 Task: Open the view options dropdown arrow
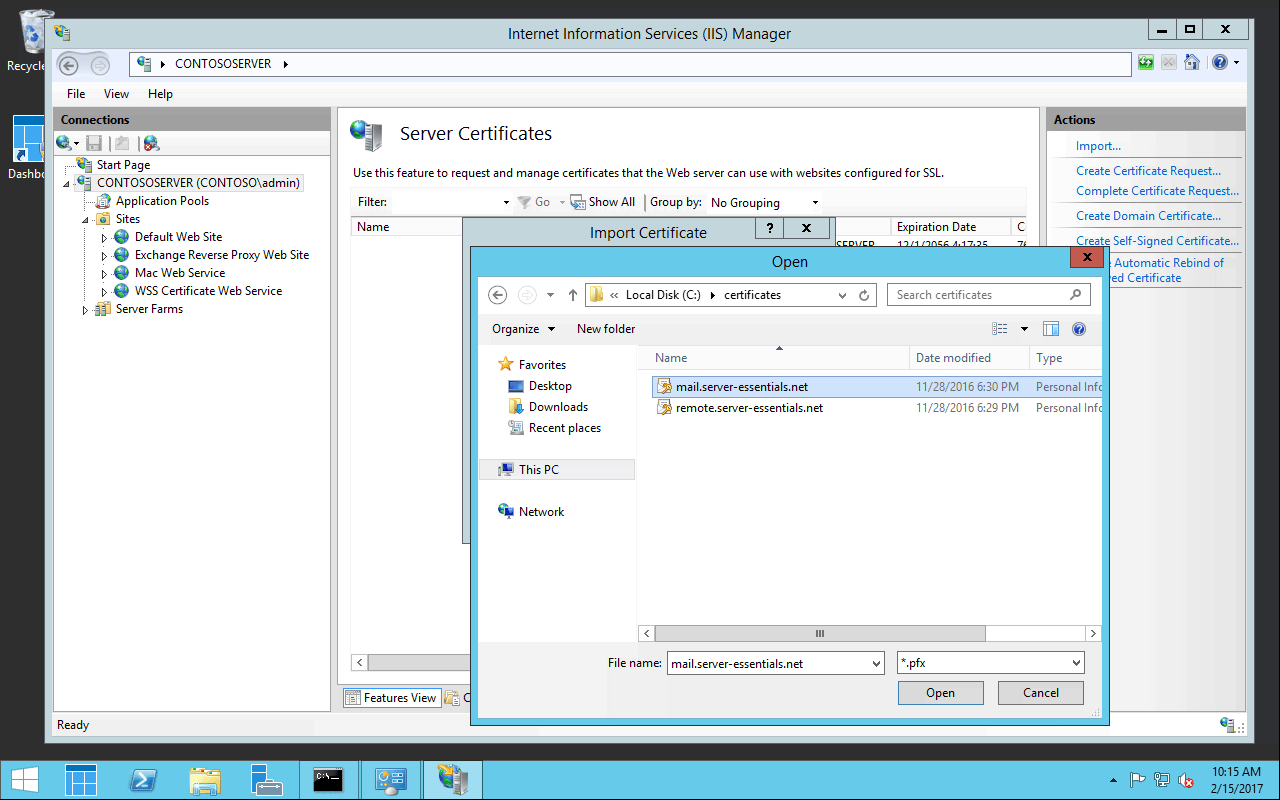1024,329
